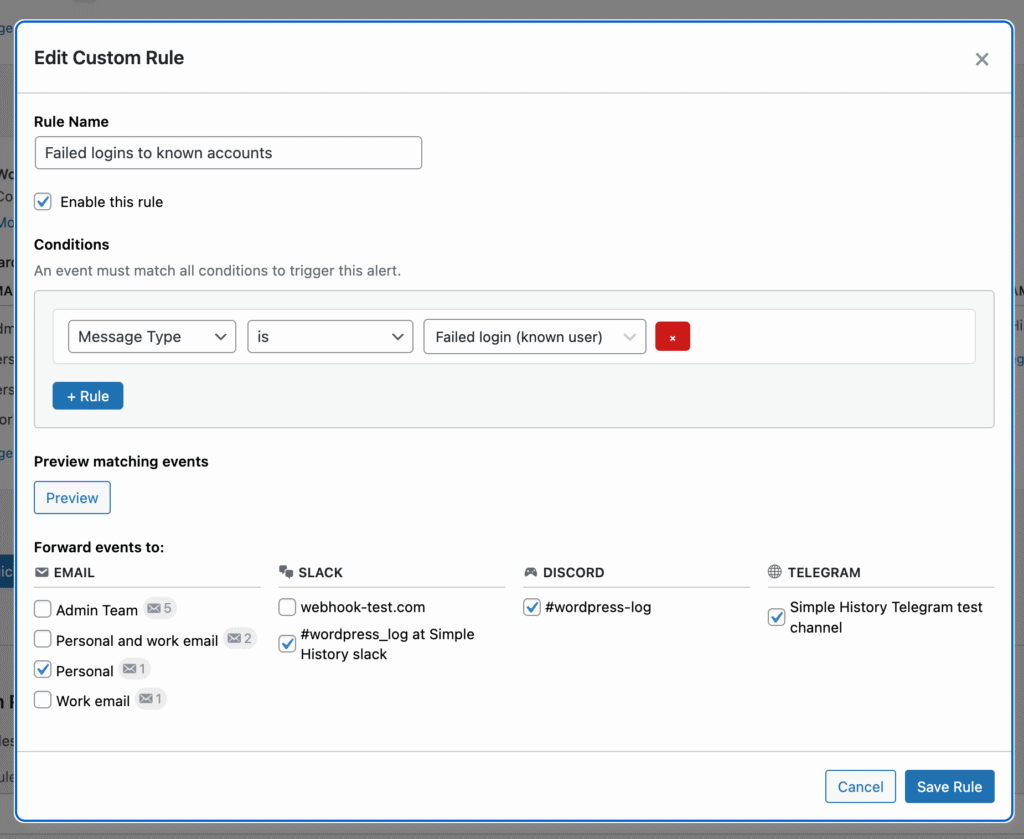The image size is (1024, 839).
Task: Uncheck the #wordpress-log Discord checkbox
Action: [x=532, y=607]
